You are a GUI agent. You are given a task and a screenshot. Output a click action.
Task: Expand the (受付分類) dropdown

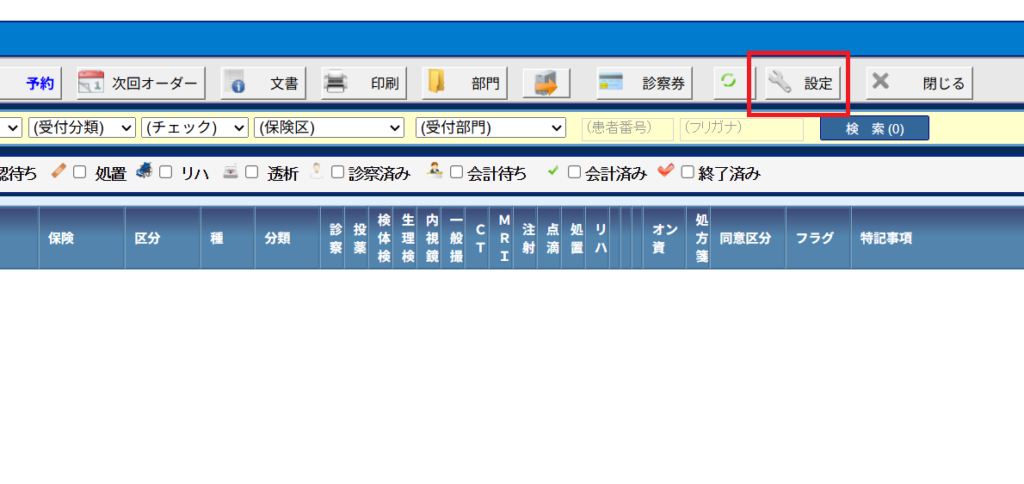[x=82, y=128]
